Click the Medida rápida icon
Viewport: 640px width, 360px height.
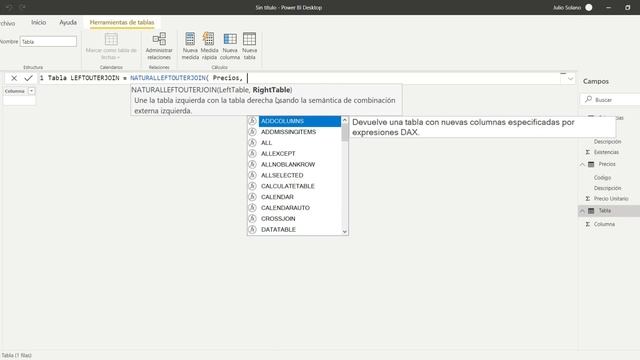pos(209,39)
